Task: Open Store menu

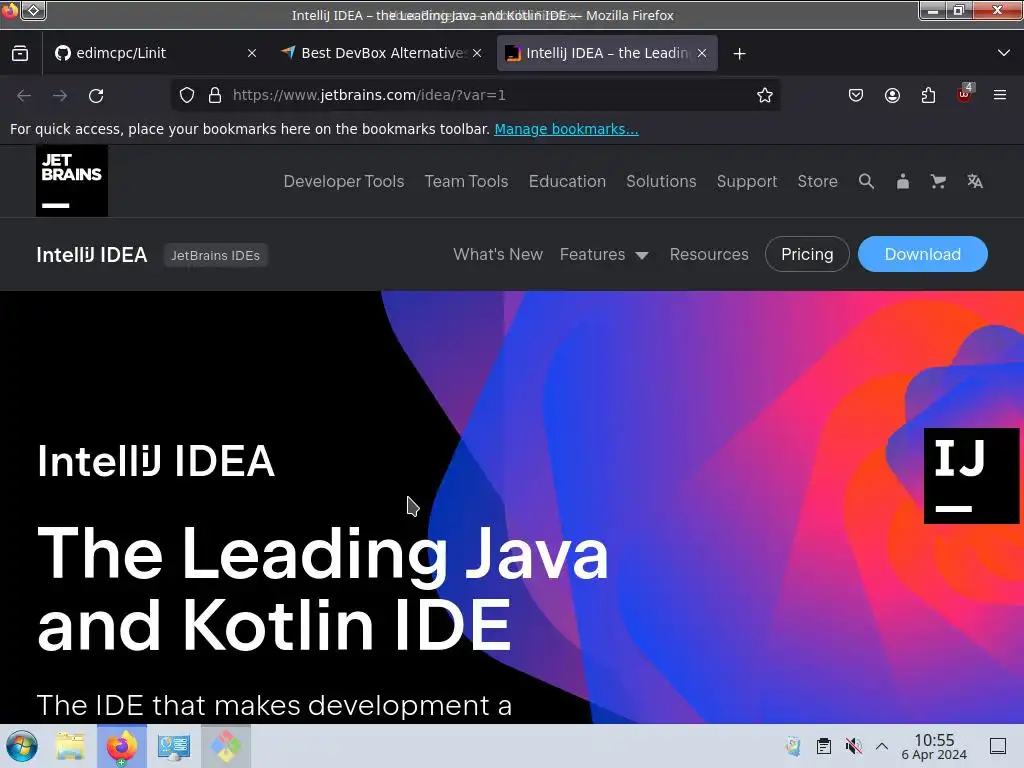Action: point(817,182)
